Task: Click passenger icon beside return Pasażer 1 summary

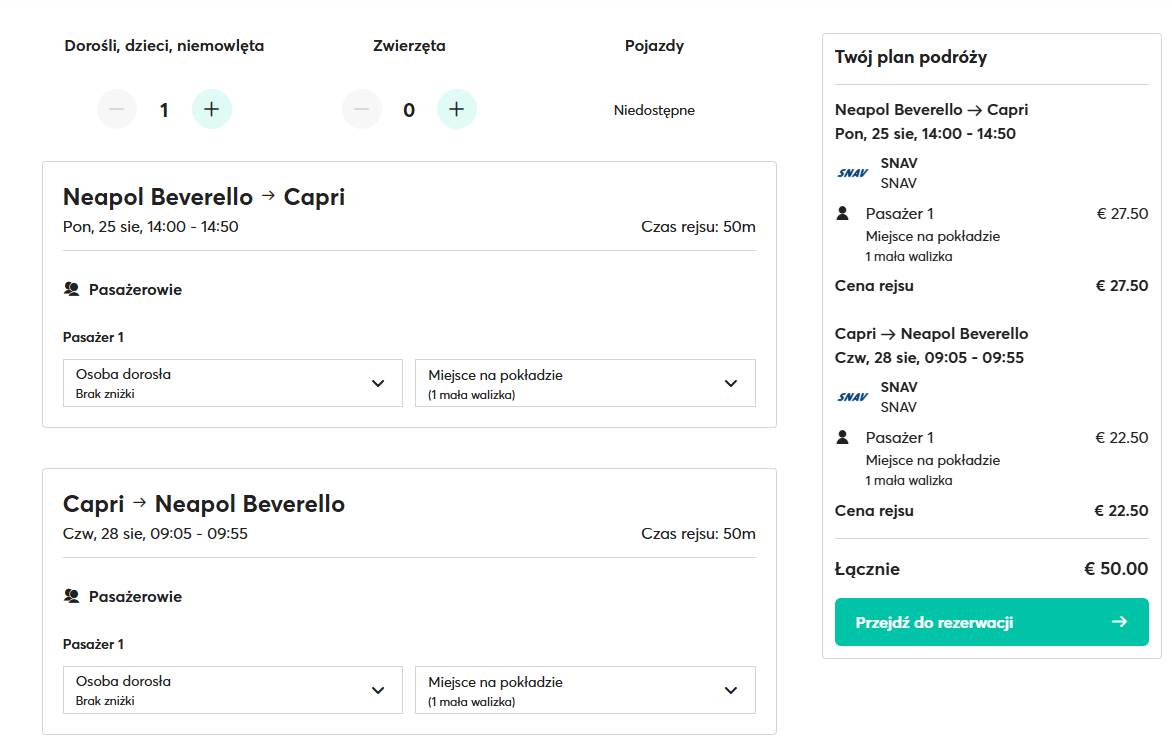Action: [x=842, y=437]
